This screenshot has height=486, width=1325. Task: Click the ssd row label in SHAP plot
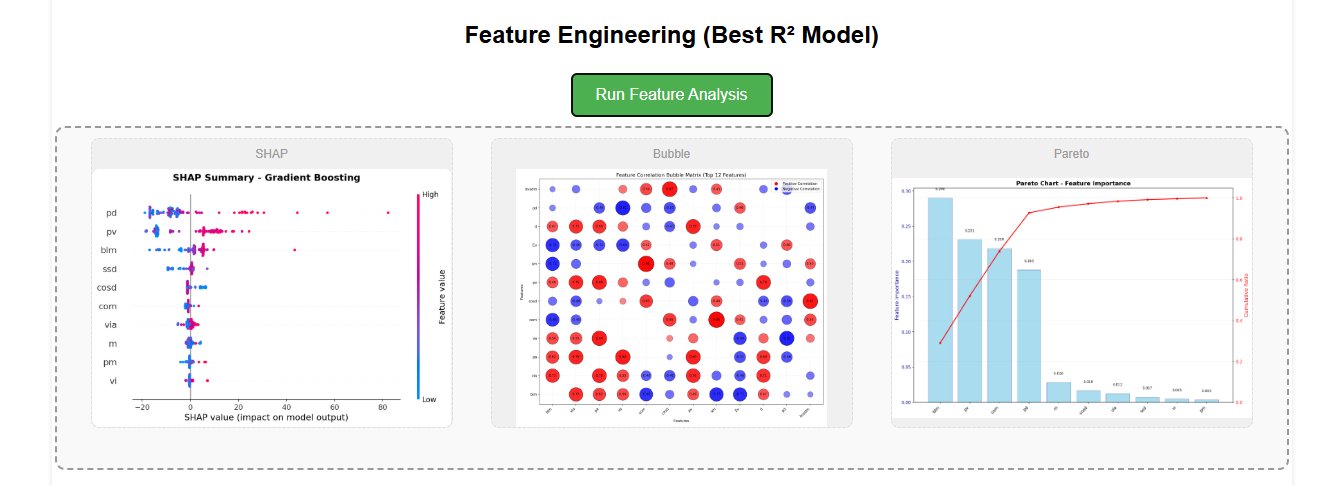[110, 269]
